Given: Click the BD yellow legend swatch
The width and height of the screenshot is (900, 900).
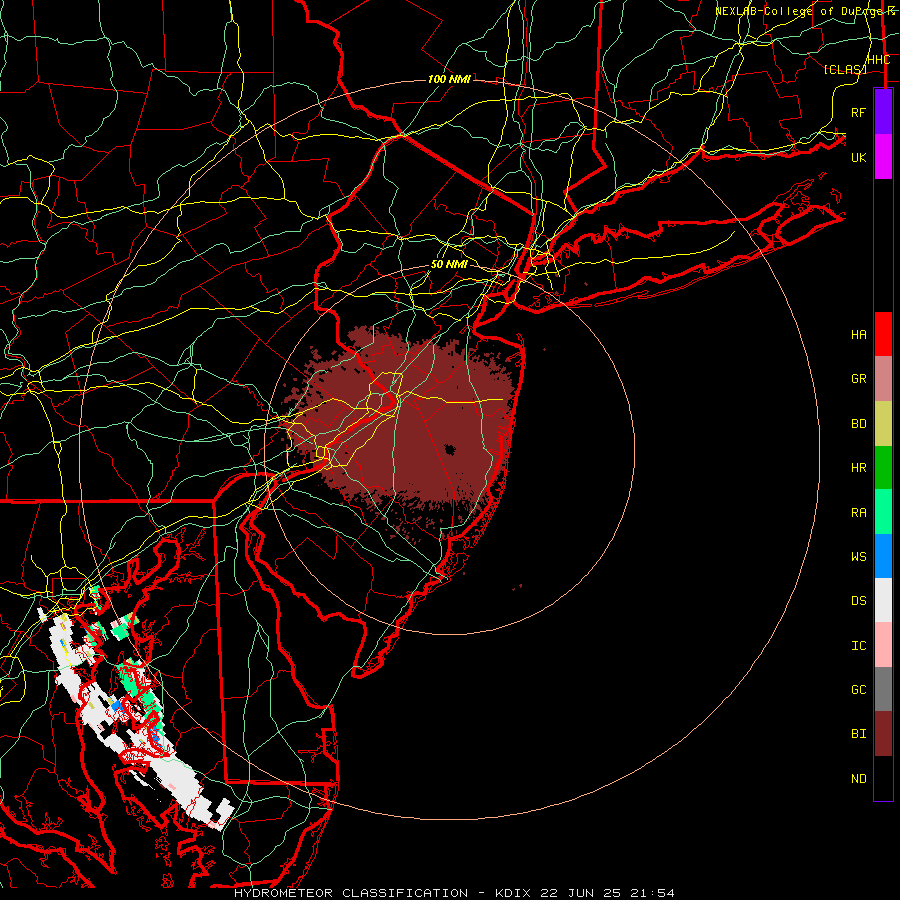Looking at the screenshot, I should 883,424.
